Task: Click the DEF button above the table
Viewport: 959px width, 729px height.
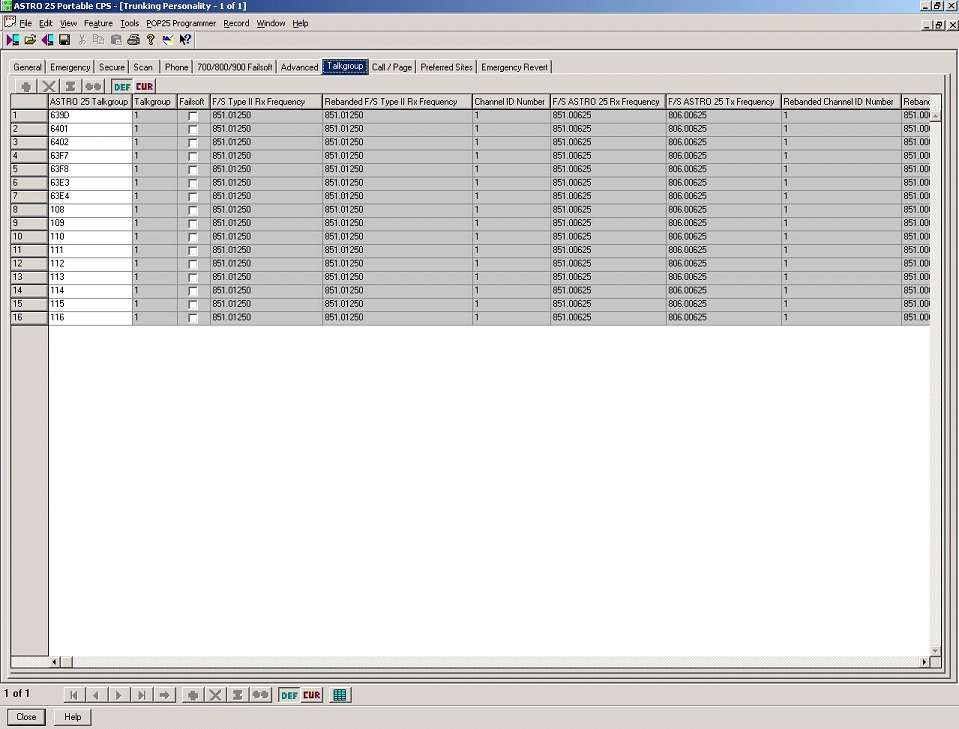Action: (122, 87)
